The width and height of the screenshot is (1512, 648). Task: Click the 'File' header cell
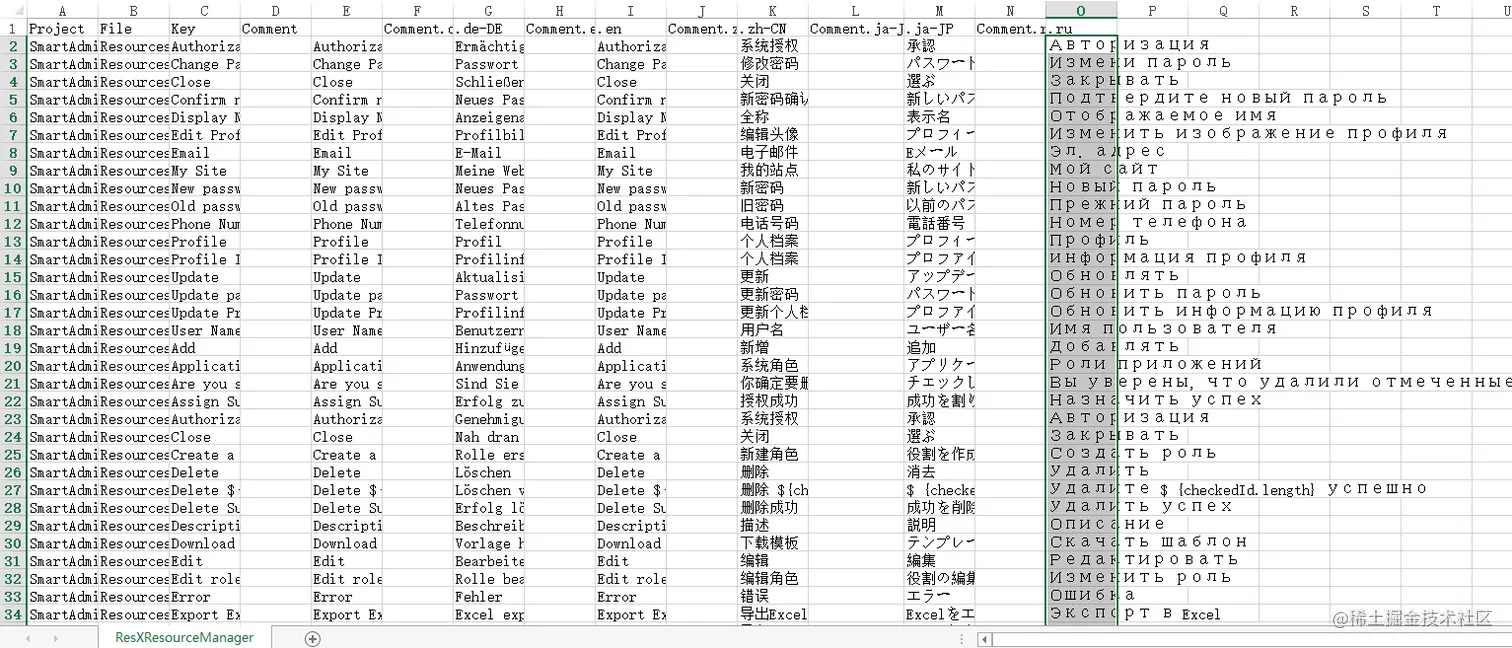tap(133, 29)
